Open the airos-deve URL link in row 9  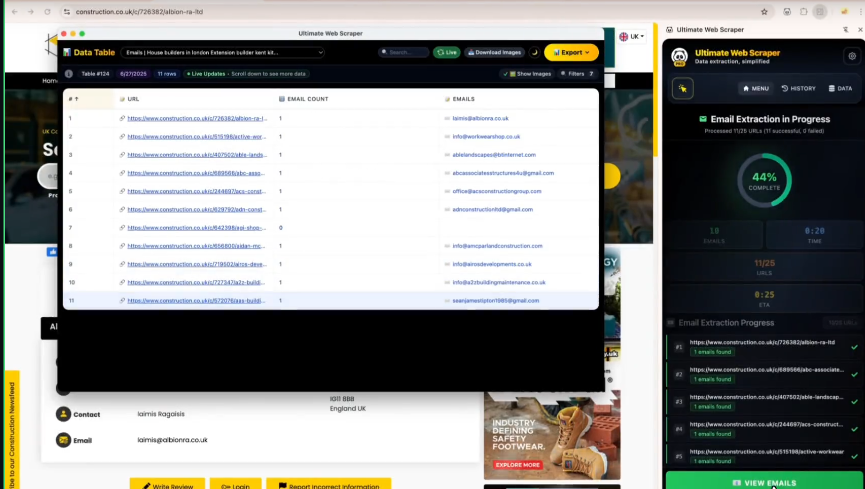tap(197, 264)
